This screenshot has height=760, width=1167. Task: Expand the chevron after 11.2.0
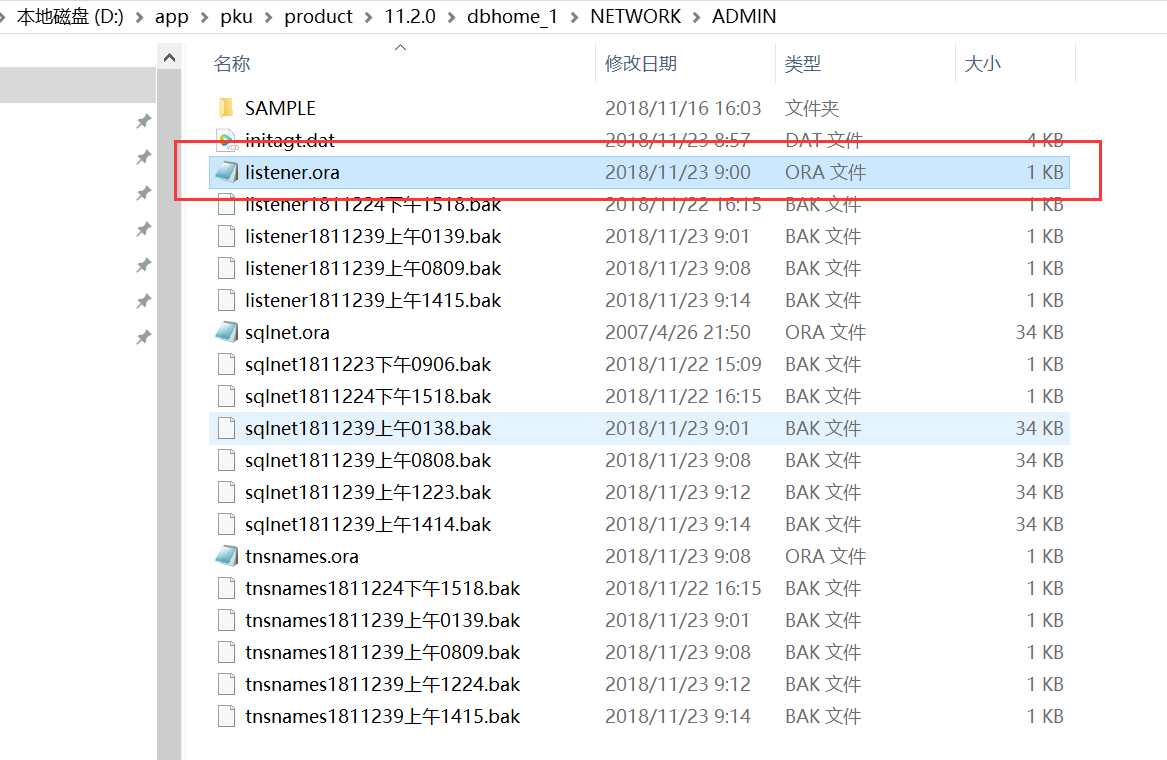click(x=452, y=17)
